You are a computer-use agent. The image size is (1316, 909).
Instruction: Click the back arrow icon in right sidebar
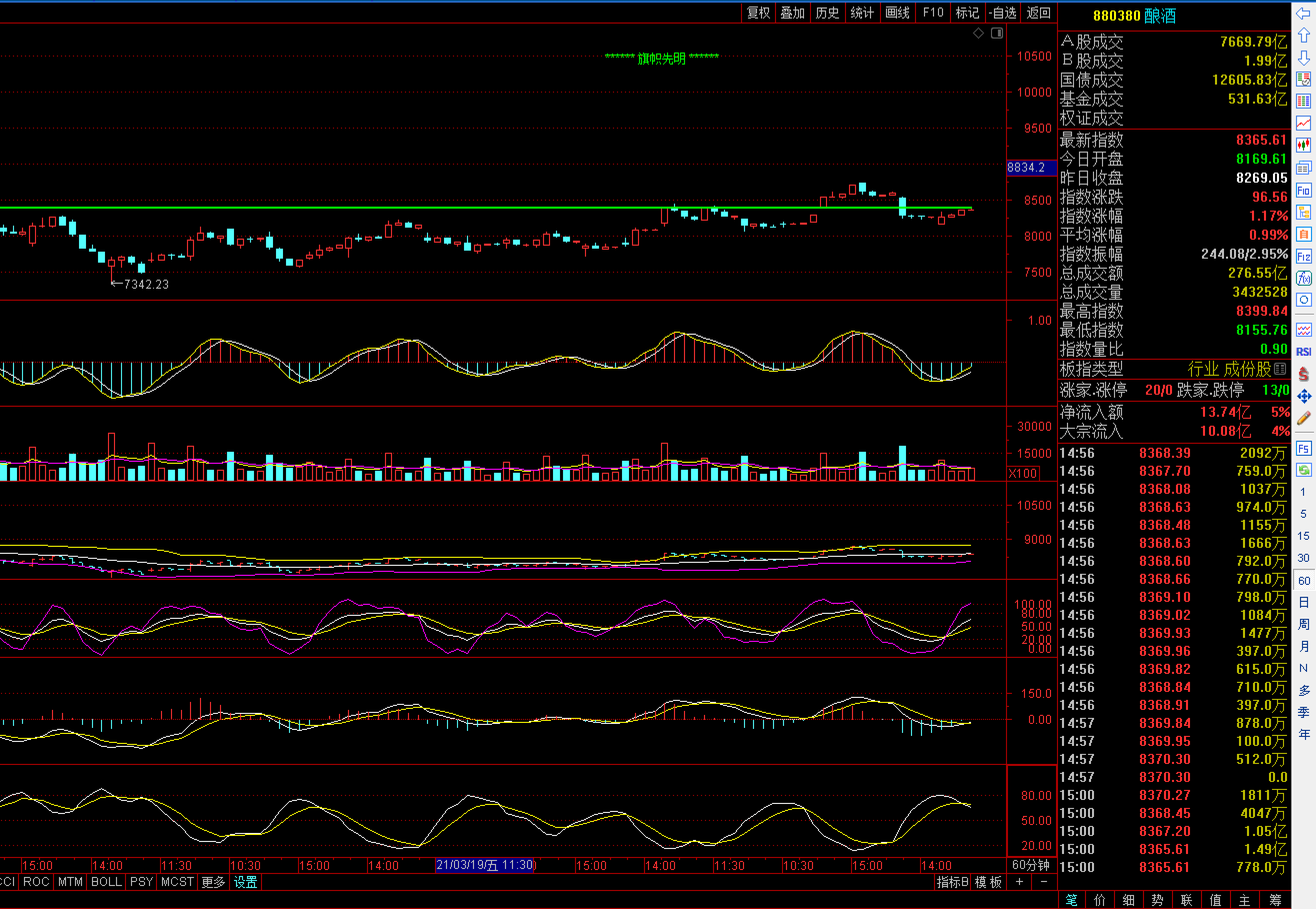click(x=1303, y=13)
